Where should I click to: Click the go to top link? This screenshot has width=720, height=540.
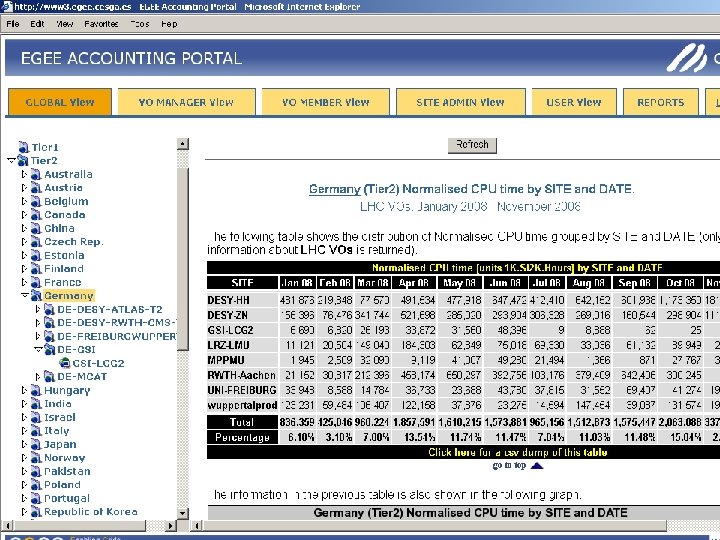tap(509, 466)
